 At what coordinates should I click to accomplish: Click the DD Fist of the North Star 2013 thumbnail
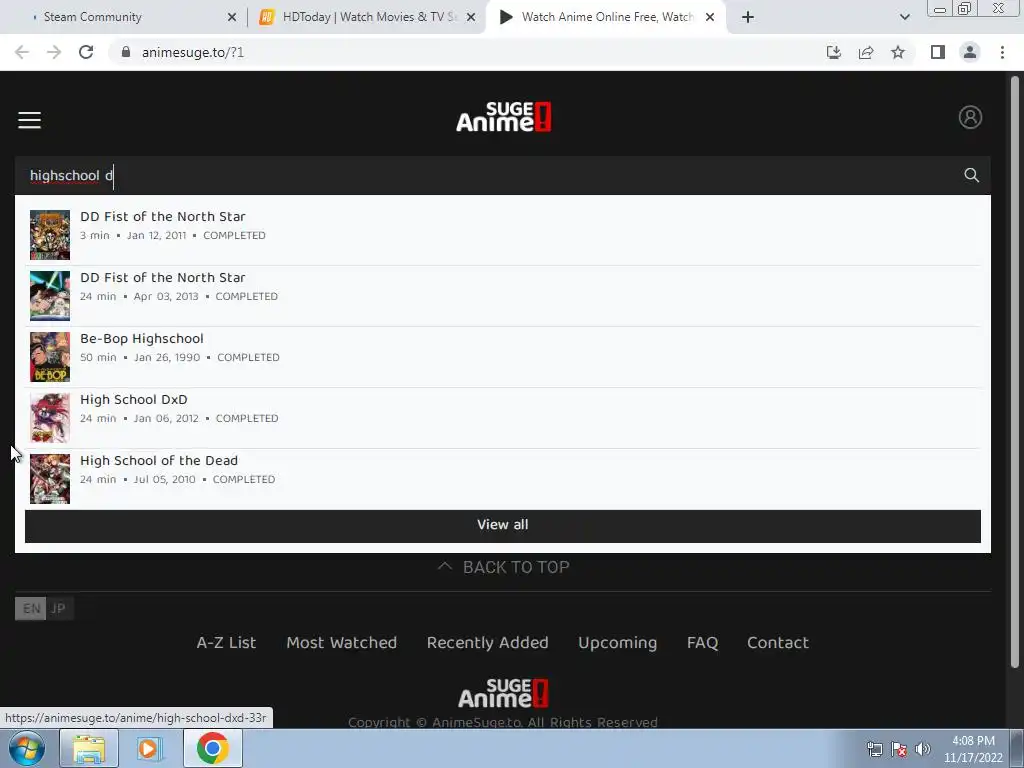50,296
